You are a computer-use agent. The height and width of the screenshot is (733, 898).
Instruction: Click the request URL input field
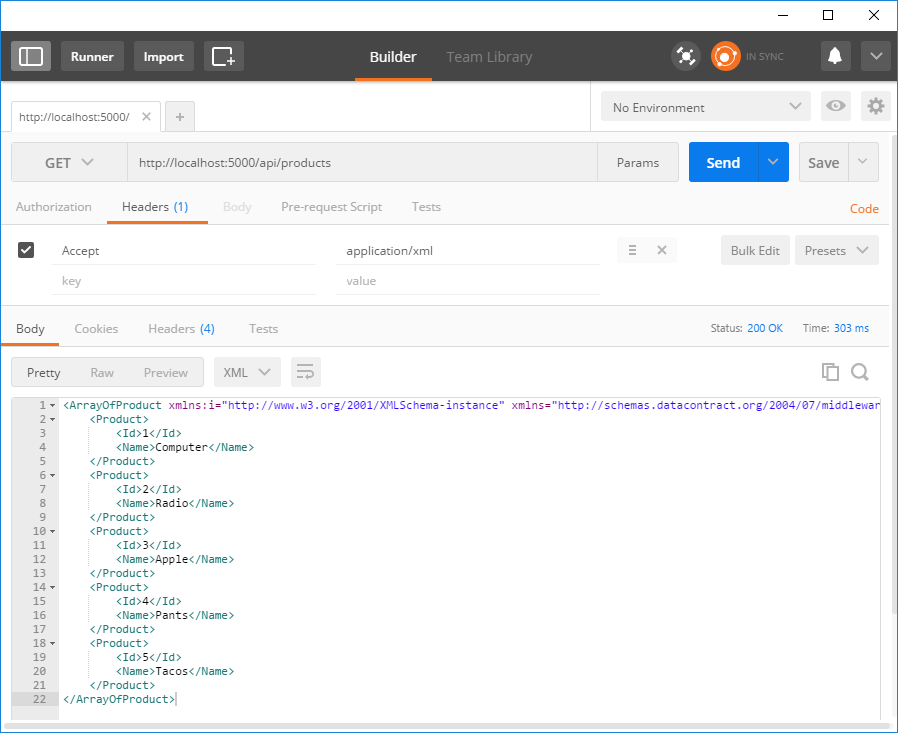362,163
